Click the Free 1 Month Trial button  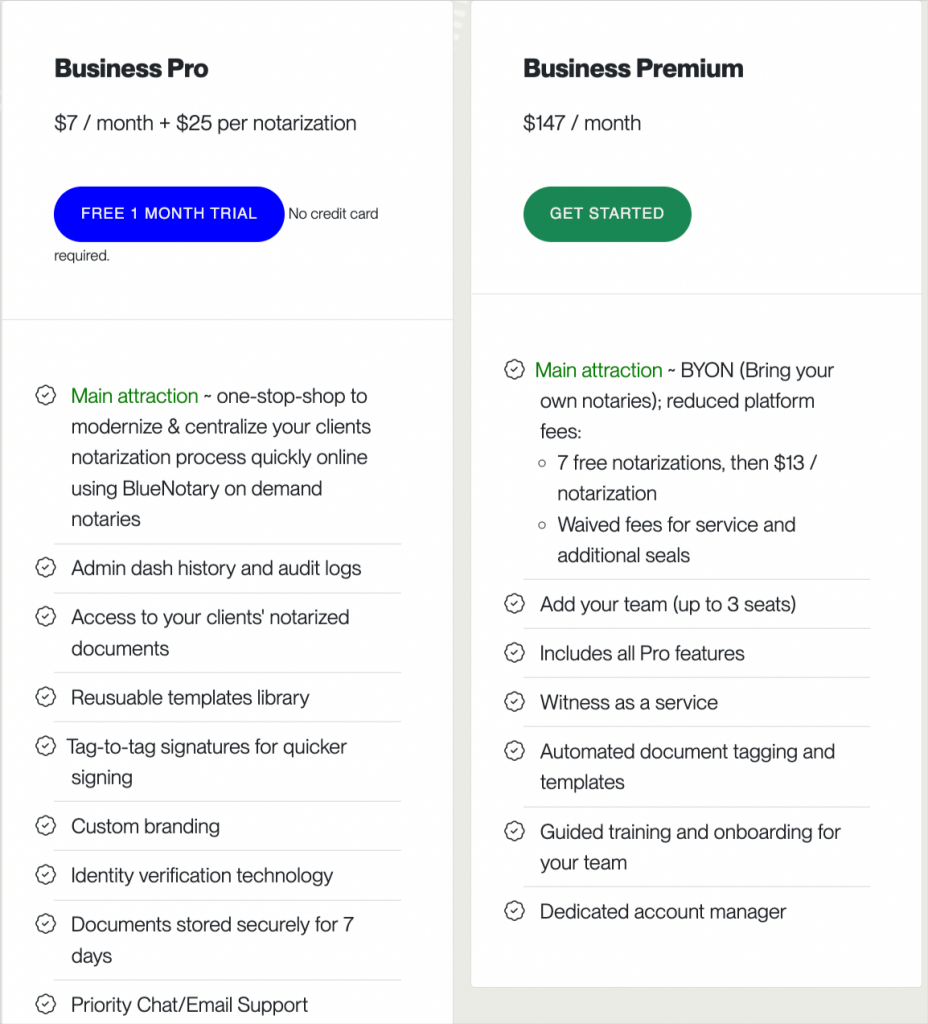click(x=168, y=214)
